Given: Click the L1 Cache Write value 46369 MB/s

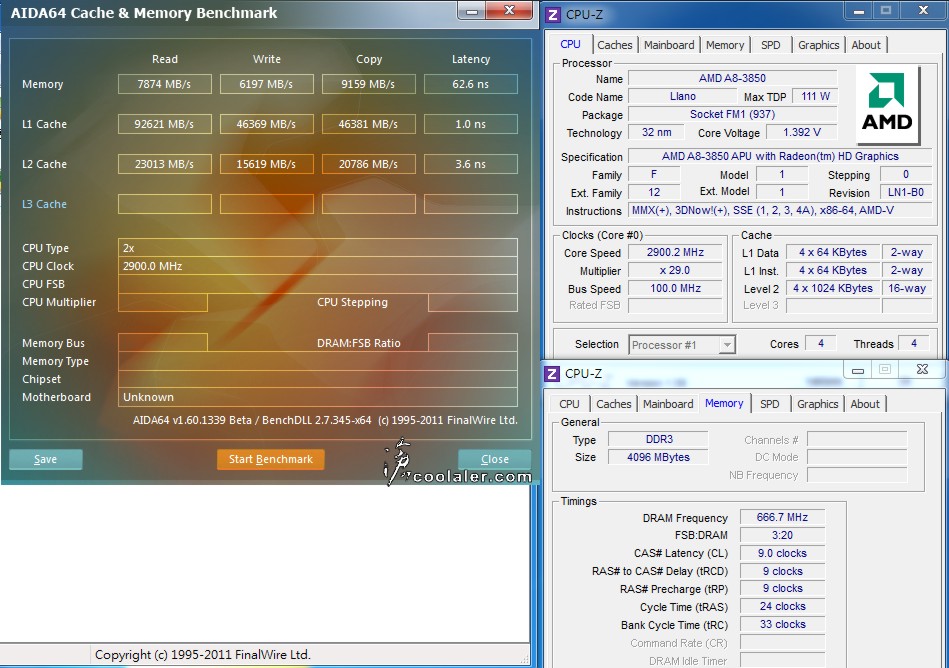Looking at the screenshot, I should point(266,124).
